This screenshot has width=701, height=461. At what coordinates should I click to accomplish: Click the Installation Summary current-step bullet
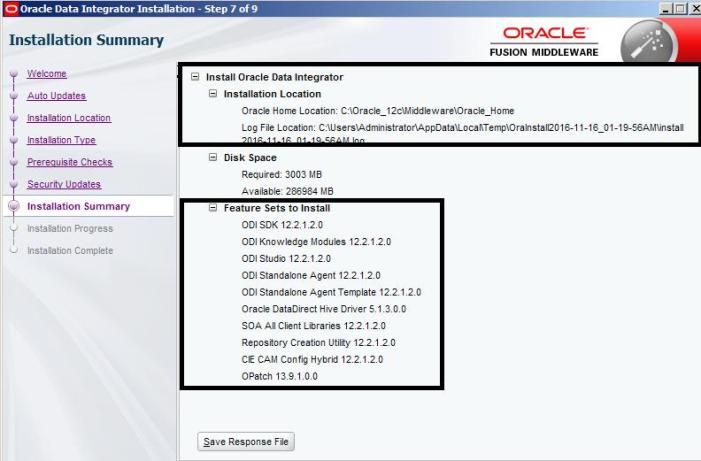14,206
